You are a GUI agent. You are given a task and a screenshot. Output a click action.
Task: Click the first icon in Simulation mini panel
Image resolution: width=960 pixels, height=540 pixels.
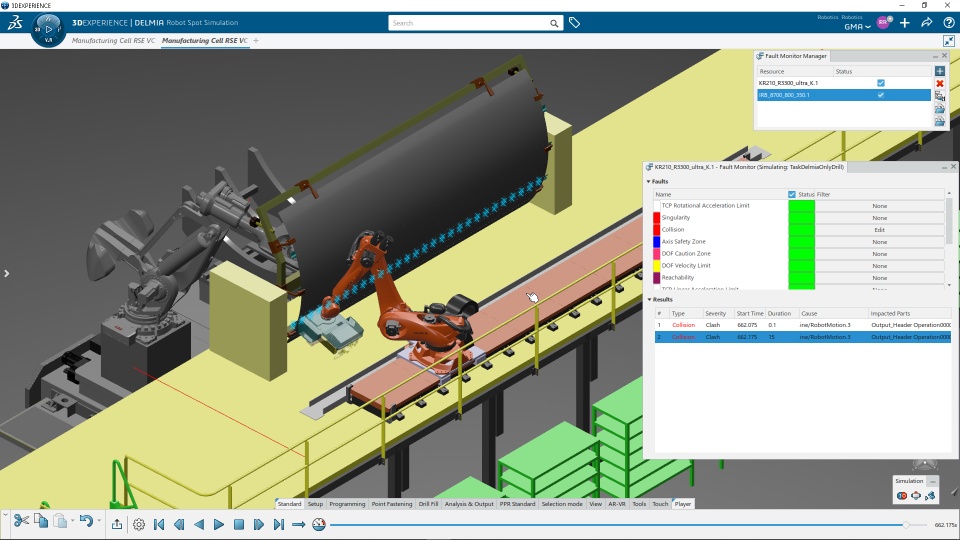(x=902, y=496)
